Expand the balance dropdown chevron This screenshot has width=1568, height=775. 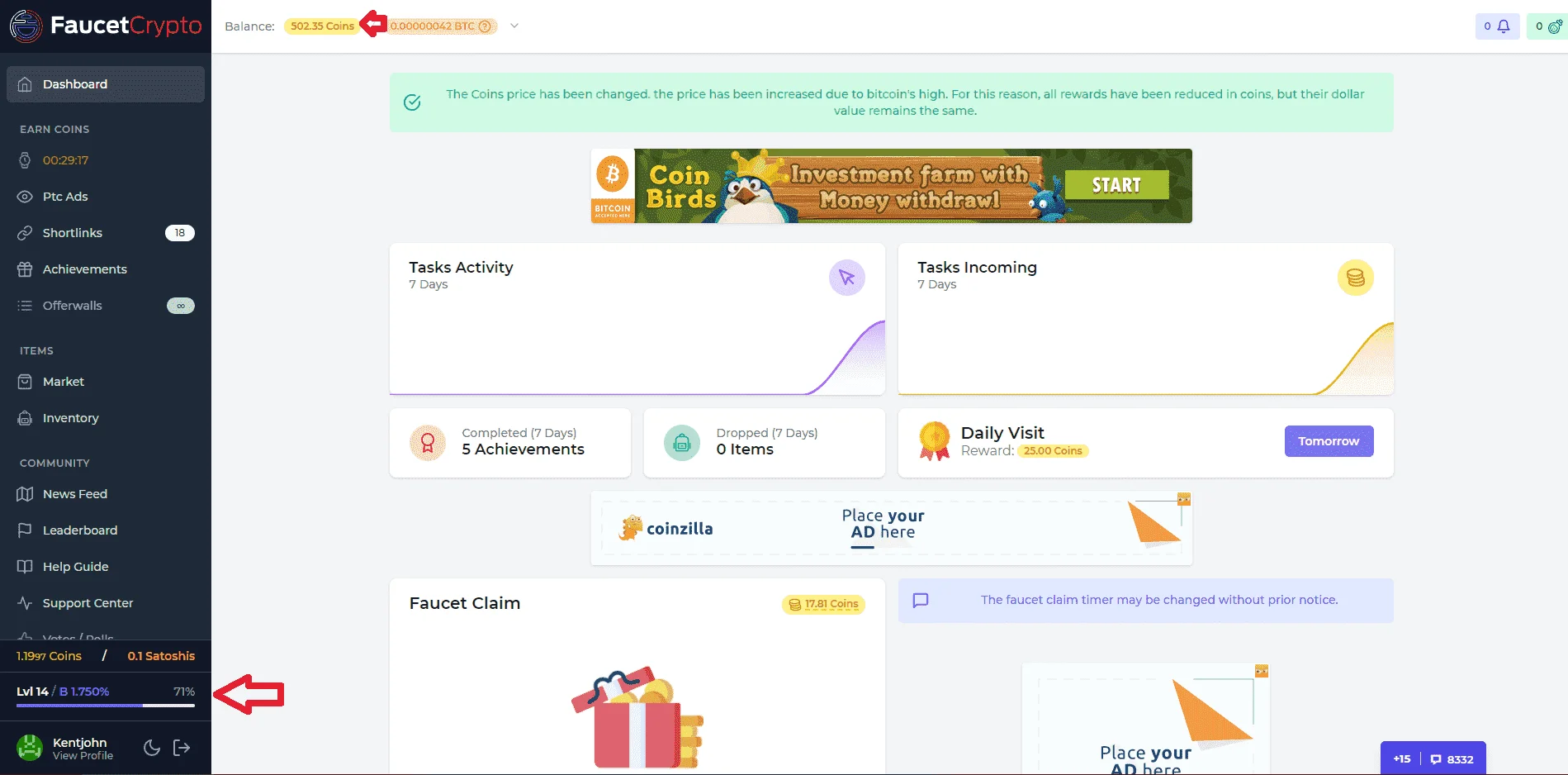514,26
